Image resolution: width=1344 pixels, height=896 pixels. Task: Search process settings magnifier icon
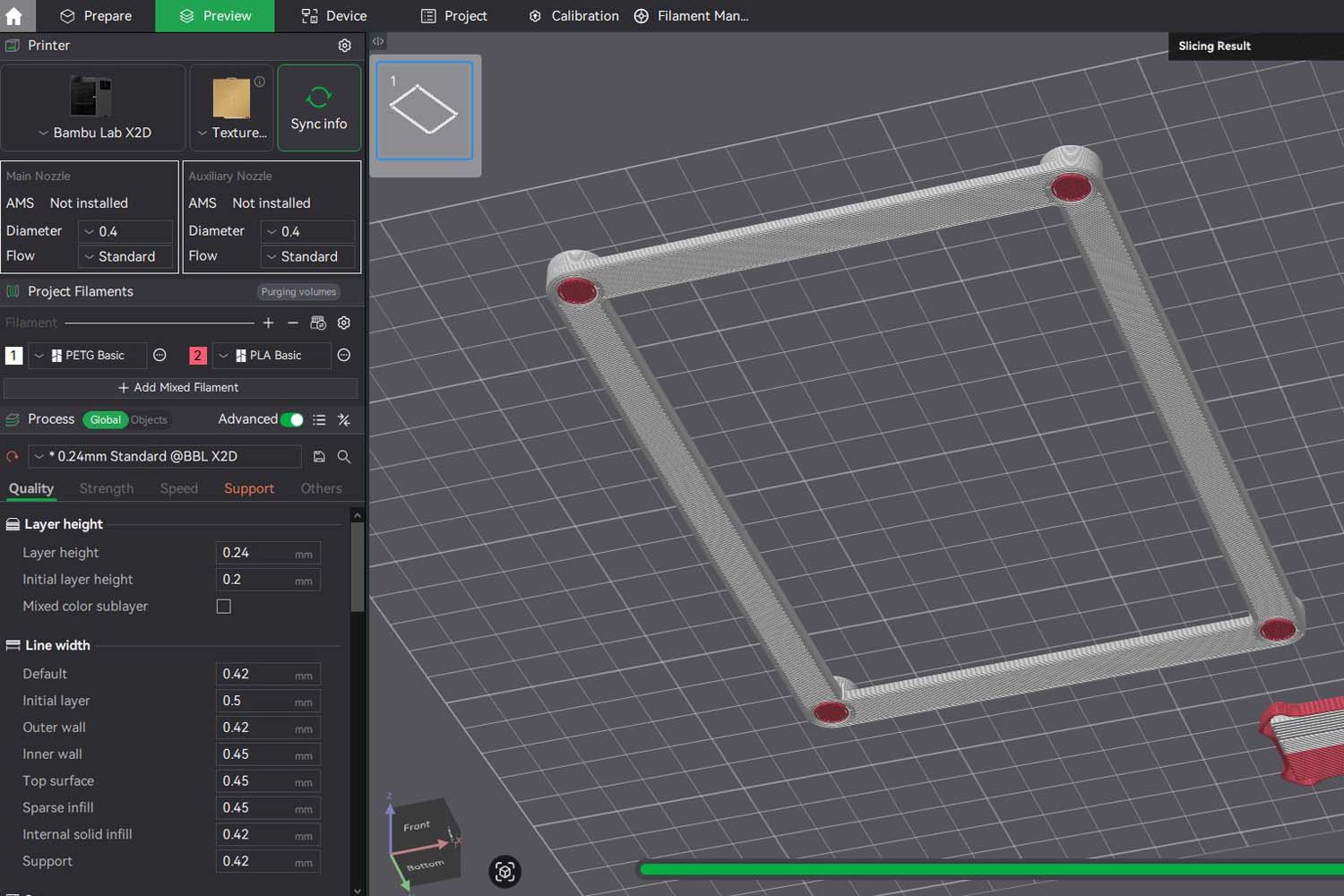click(344, 457)
